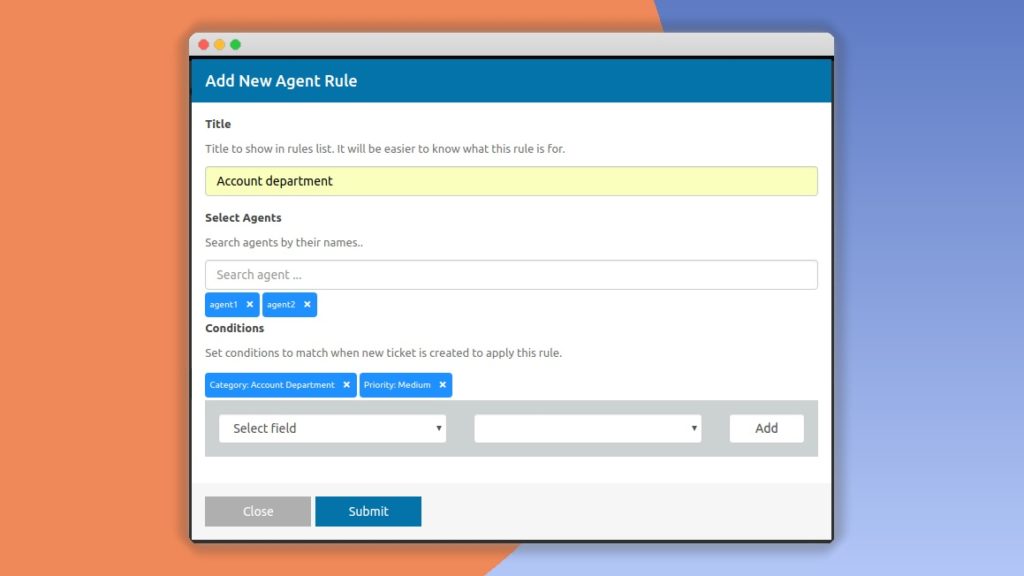The height and width of the screenshot is (576, 1024).
Task: Click the Conditions section label
Action: [x=235, y=328]
